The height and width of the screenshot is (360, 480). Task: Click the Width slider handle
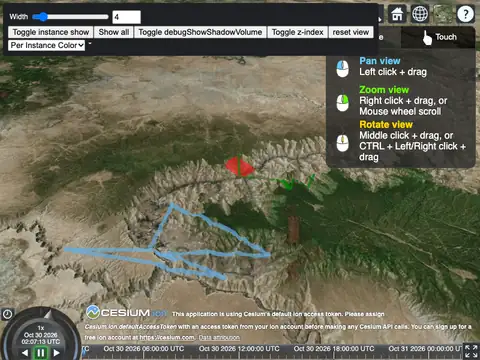coord(42,17)
